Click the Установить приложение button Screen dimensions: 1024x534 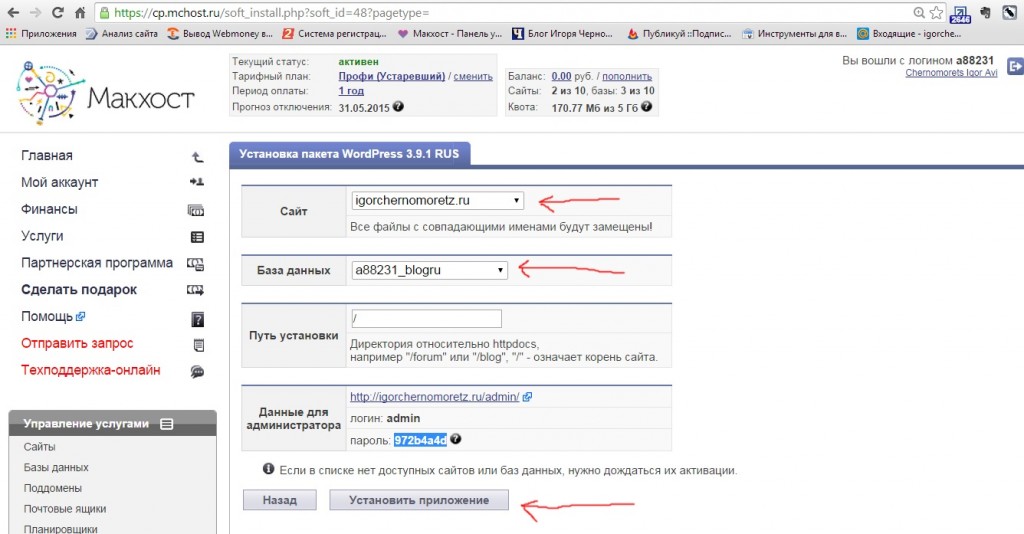419,500
